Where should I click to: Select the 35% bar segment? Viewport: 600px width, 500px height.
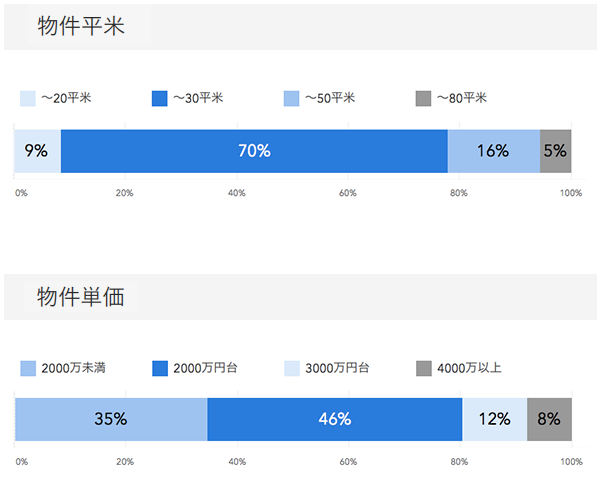(111, 419)
